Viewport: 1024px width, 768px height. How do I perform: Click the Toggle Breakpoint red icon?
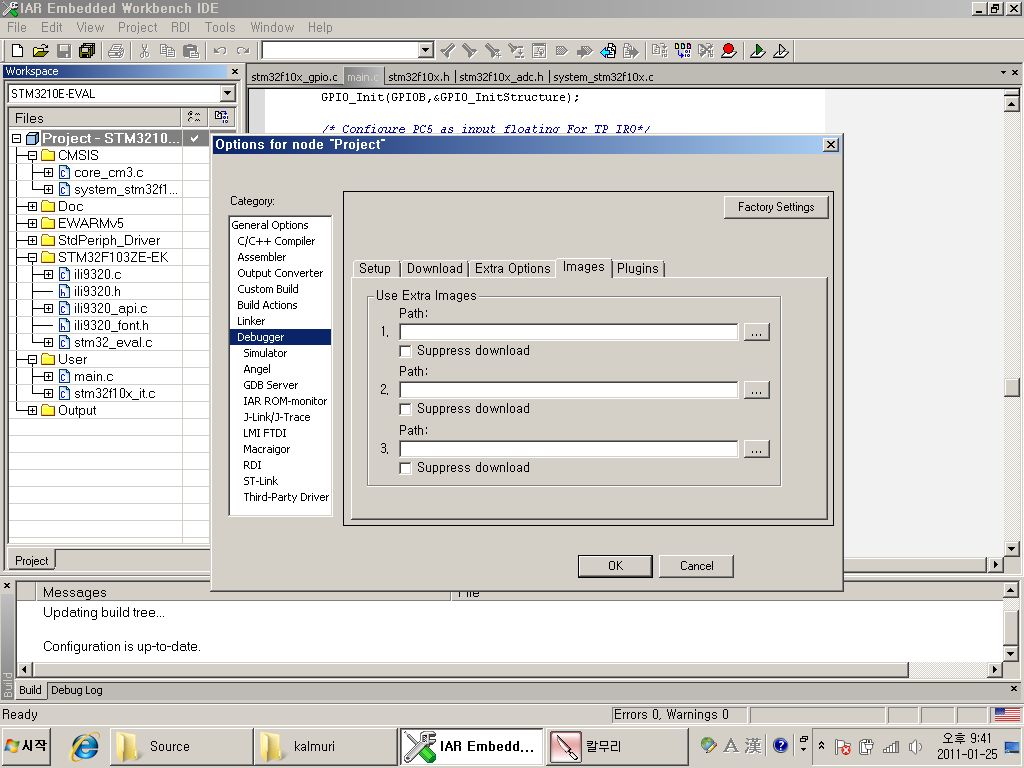[x=729, y=51]
